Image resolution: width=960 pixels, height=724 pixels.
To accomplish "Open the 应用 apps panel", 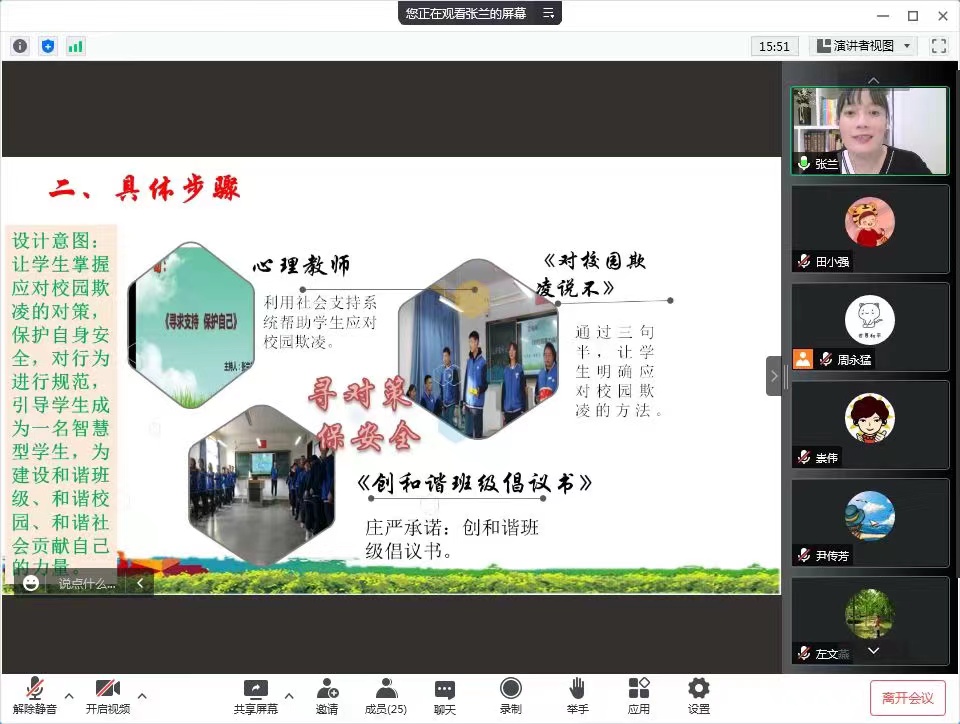I will coord(638,692).
